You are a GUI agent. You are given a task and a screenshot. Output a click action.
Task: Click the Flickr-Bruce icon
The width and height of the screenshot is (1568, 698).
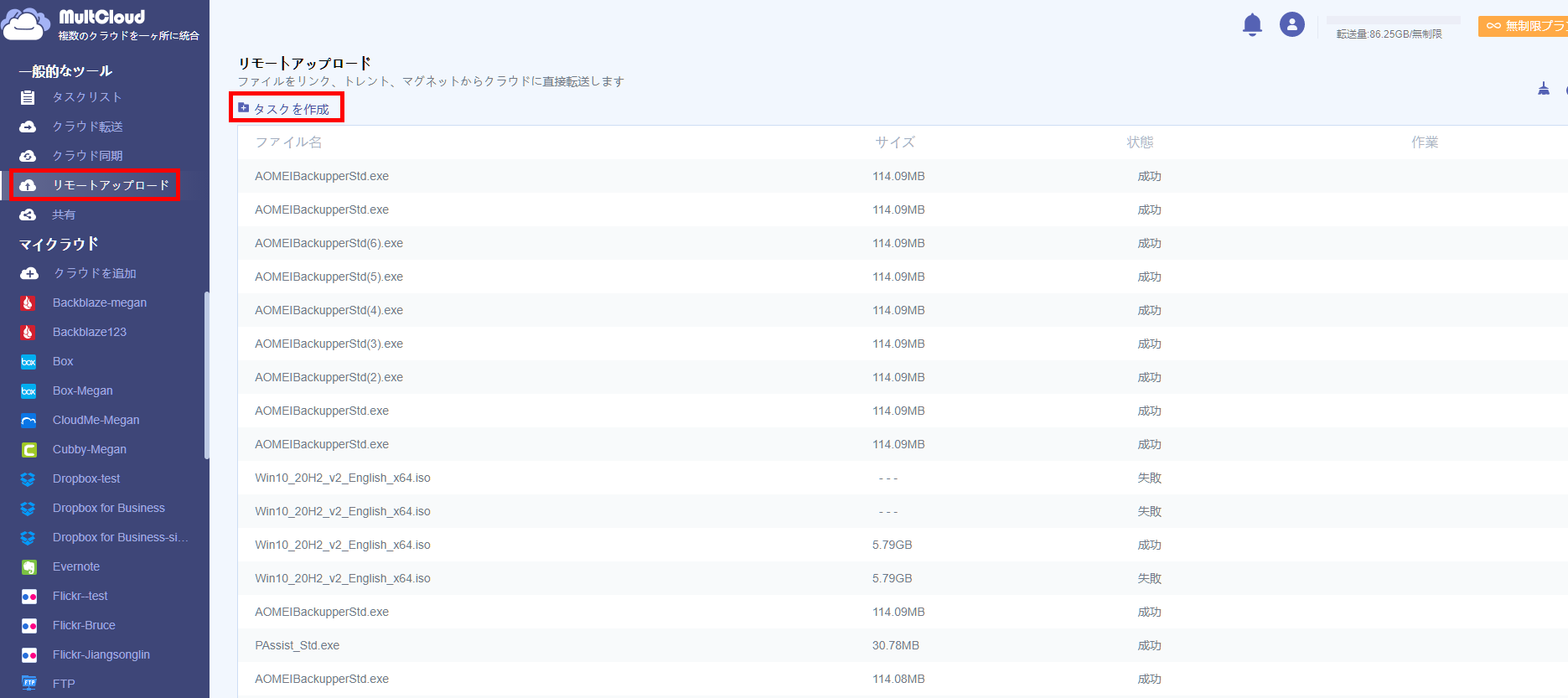pos(29,626)
